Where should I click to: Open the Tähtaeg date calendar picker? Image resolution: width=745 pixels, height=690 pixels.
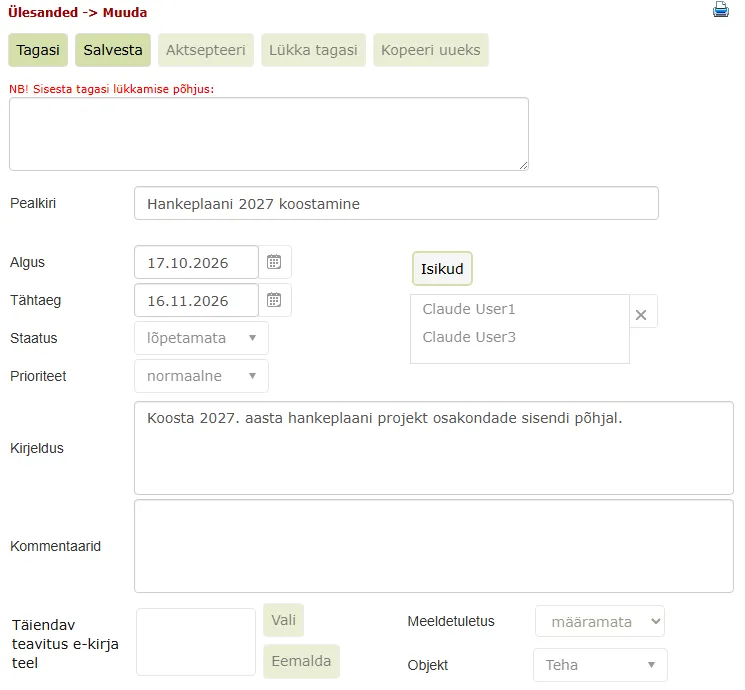click(x=274, y=300)
